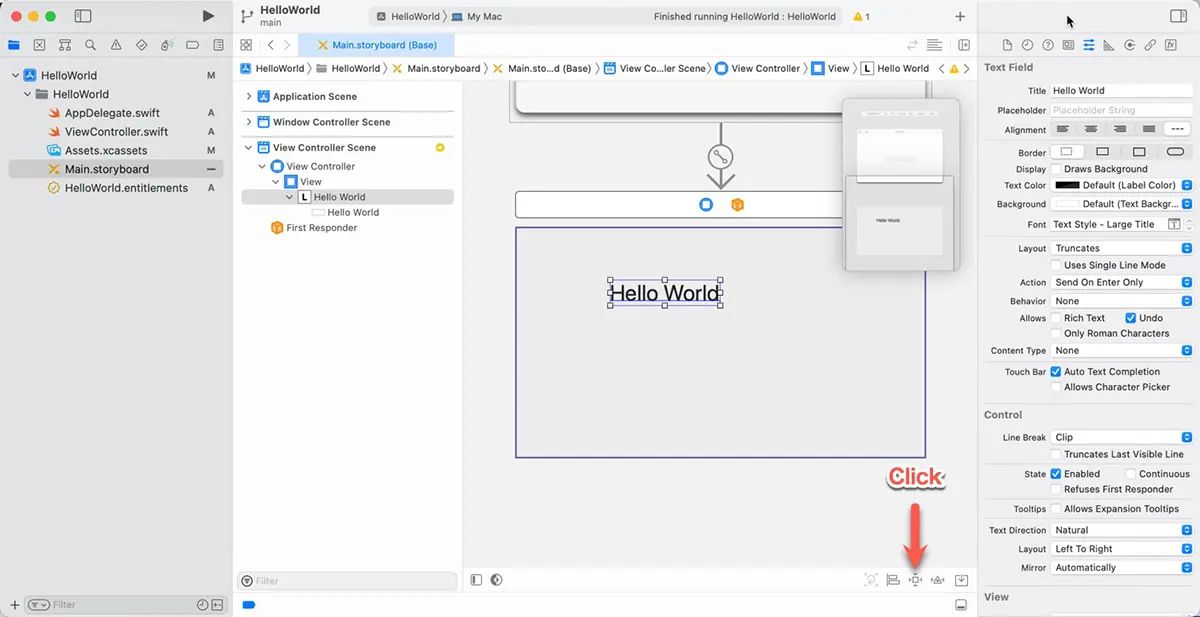Click the Text Color black swatch
Screen dimensions: 1200x617
tap(1067, 185)
